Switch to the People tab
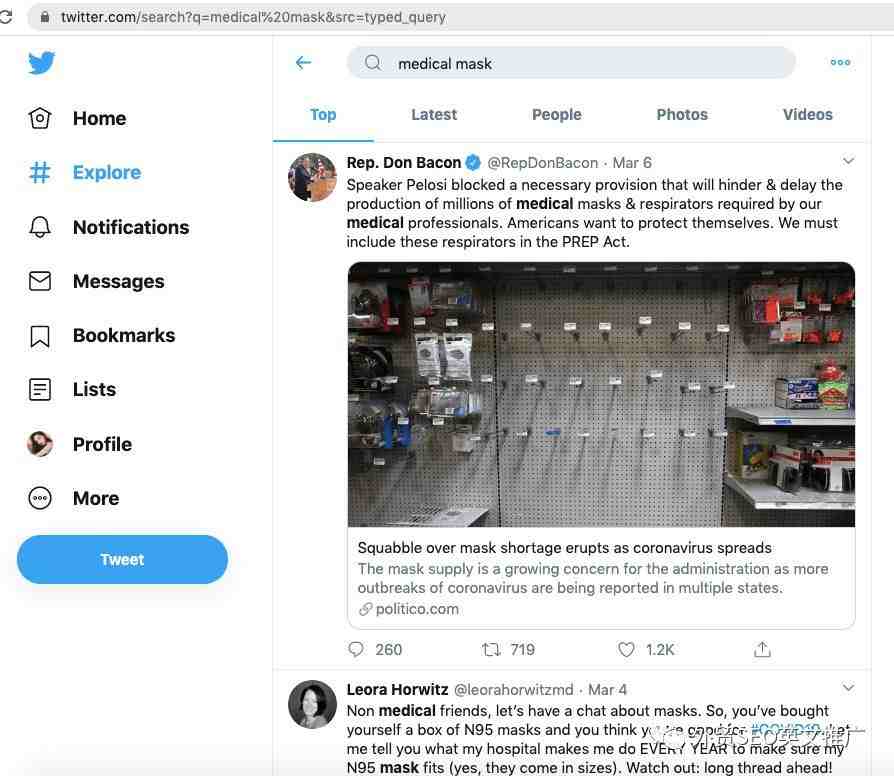The image size is (894, 776). coord(556,115)
